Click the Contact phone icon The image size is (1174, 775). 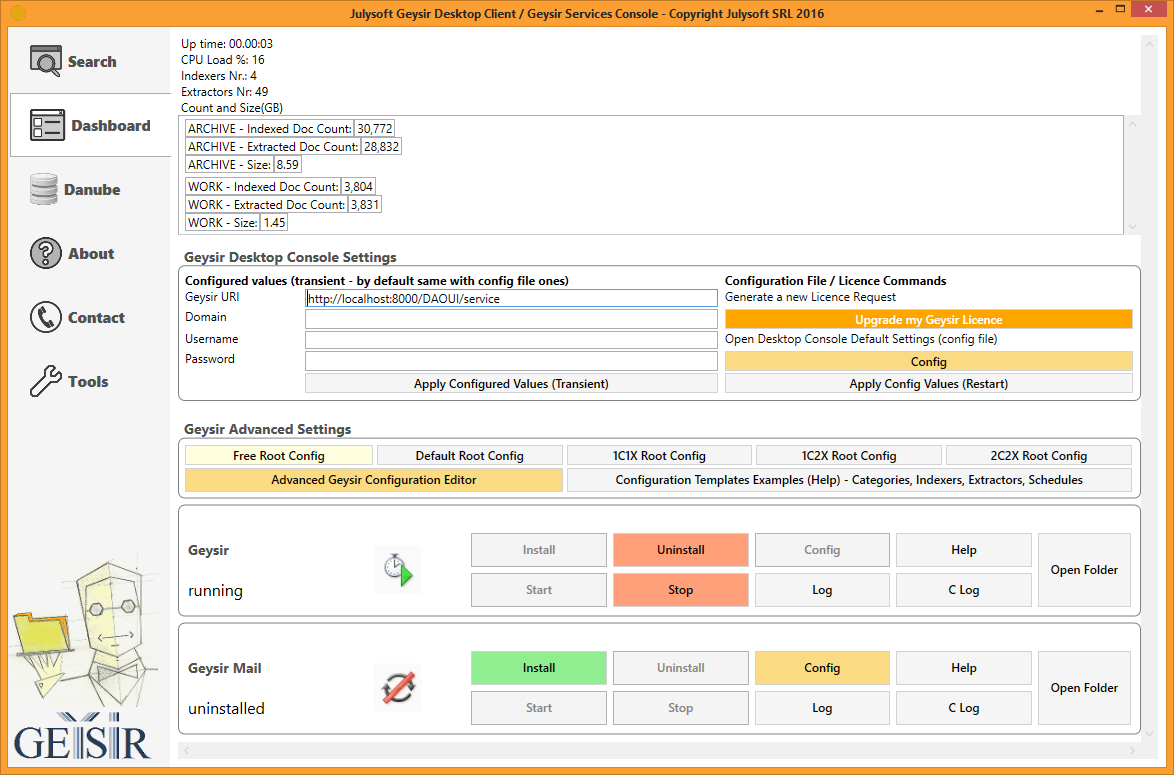46,317
